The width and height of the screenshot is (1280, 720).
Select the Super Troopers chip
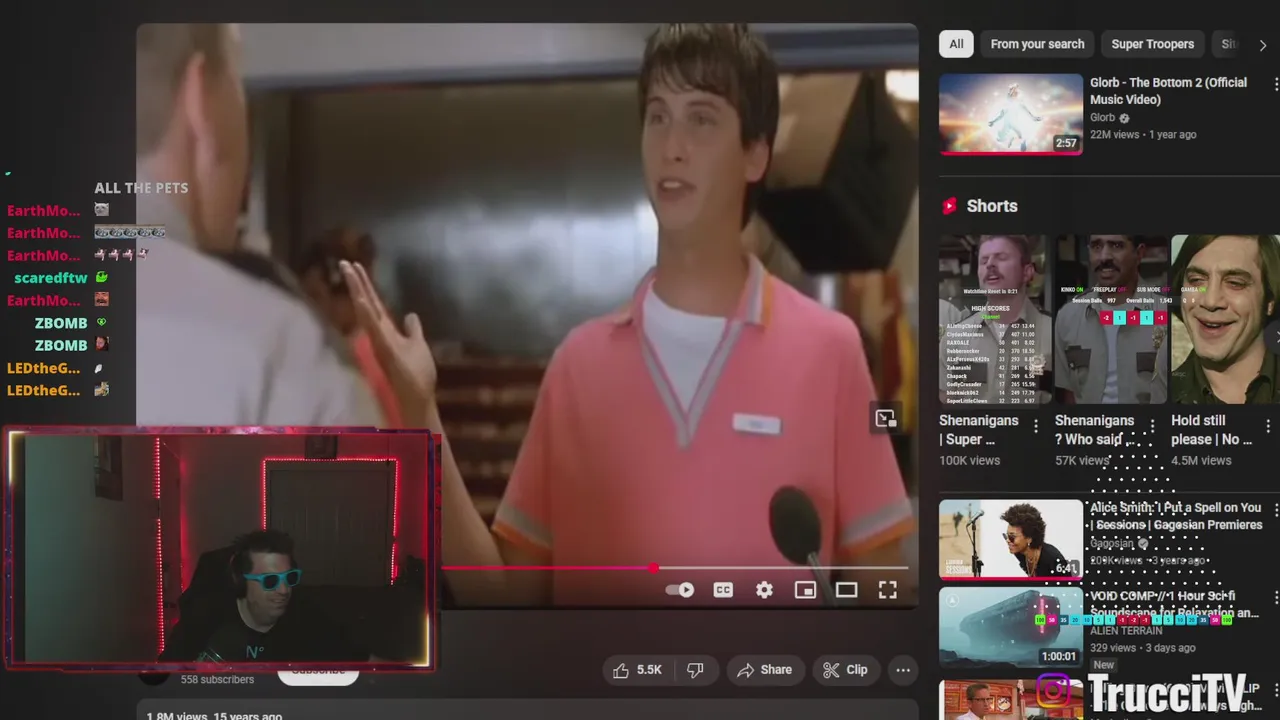coord(1152,44)
